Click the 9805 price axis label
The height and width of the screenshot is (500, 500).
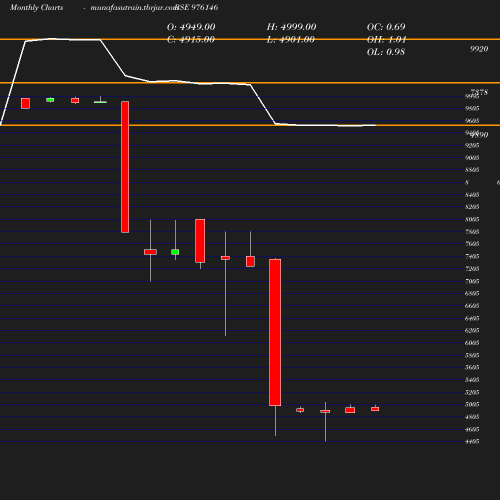pos(472,108)
